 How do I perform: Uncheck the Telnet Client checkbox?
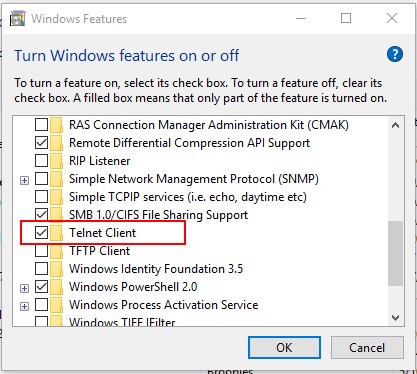coord(41,233)
